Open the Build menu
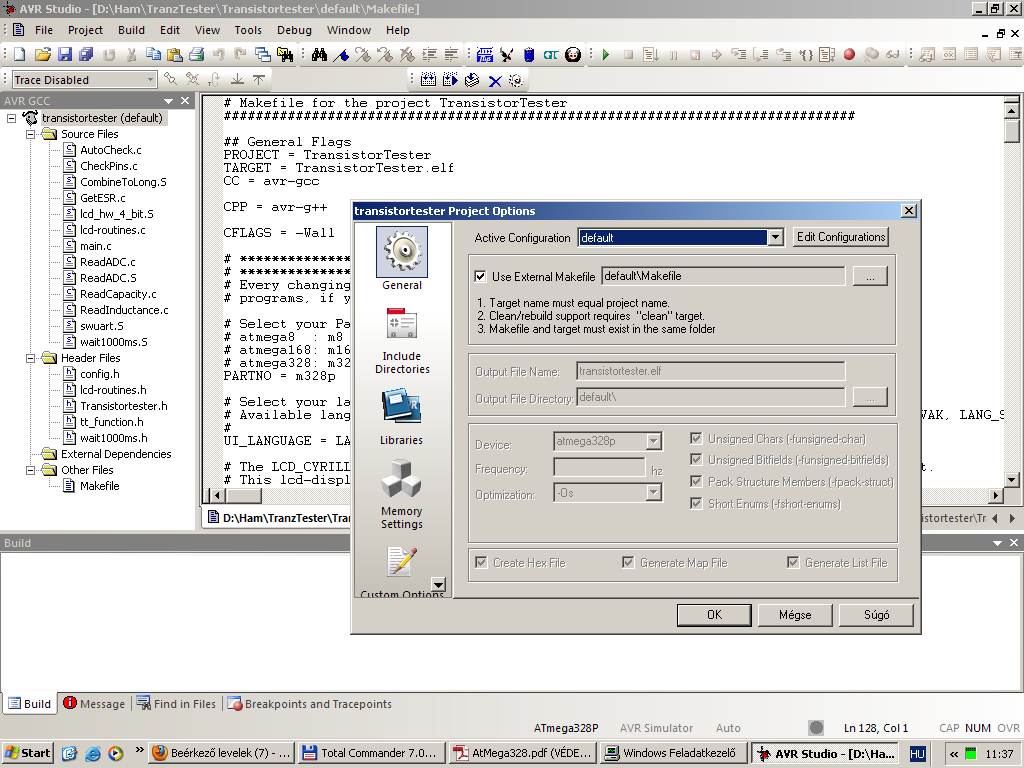This screenshot has width=1024, height=768. (131, 30)
